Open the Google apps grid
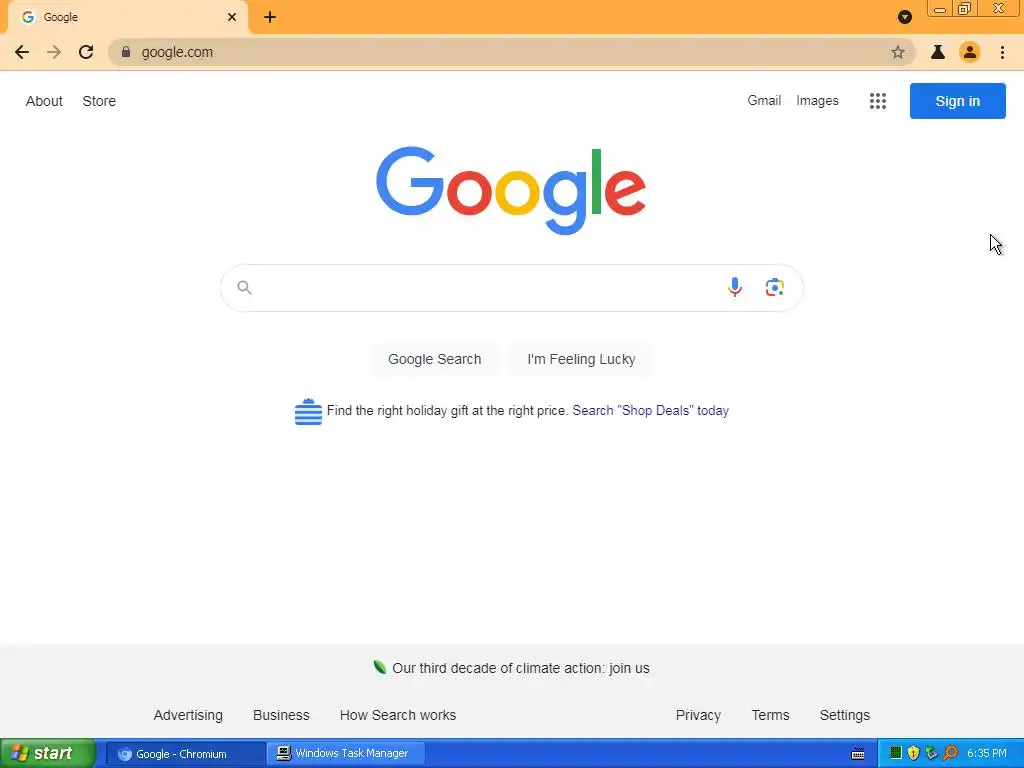 [x=878, y=101]
